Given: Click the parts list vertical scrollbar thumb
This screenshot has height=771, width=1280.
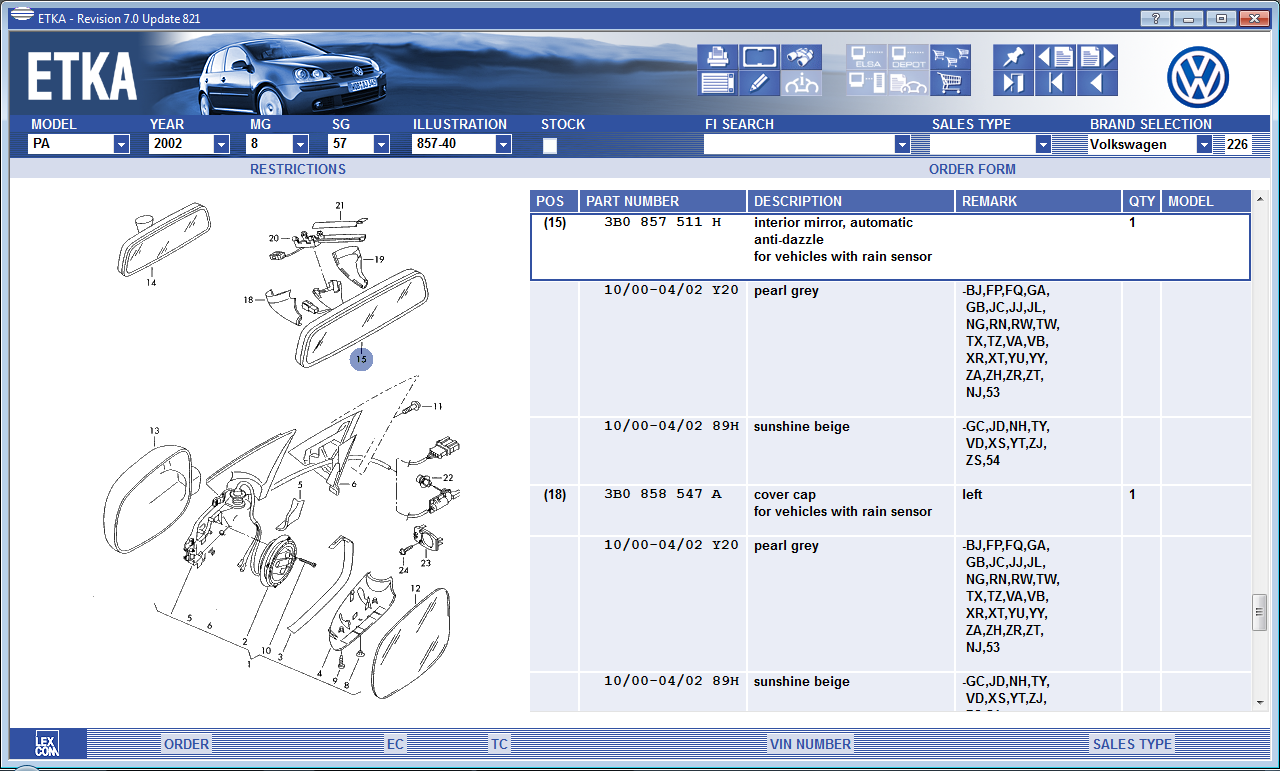Looking at the screenshot, I should 1259,613.
